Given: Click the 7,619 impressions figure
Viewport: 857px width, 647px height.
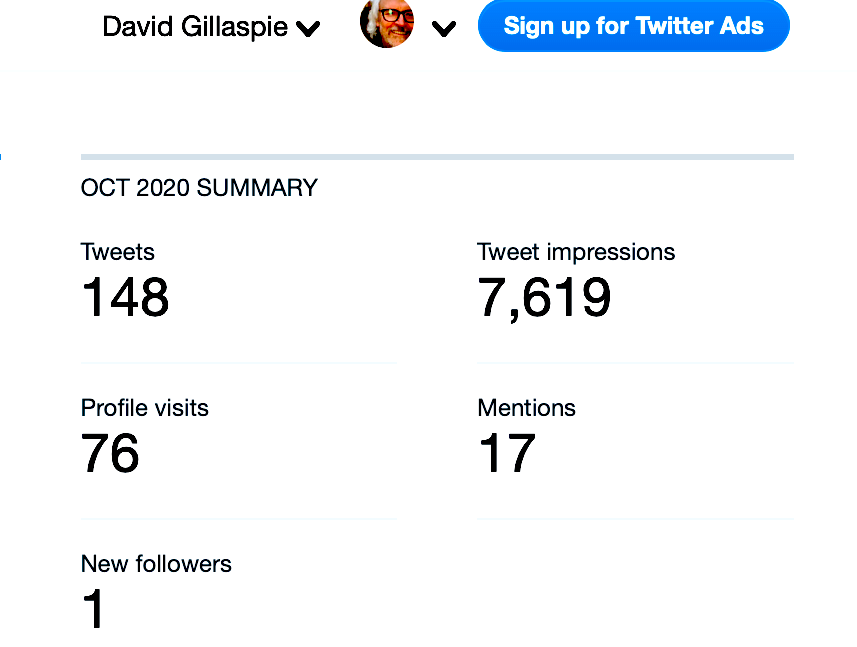Looking at the screenshot, I should pyautogui.click(x=544, y=298).
